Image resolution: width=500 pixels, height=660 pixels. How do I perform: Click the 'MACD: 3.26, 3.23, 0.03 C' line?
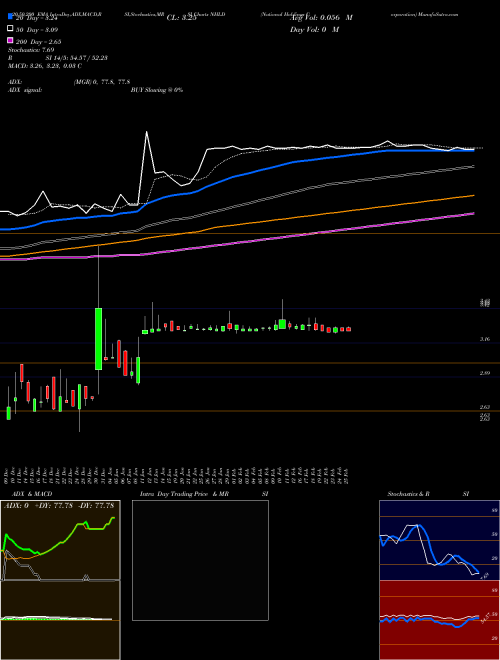[x=45, y=66]
